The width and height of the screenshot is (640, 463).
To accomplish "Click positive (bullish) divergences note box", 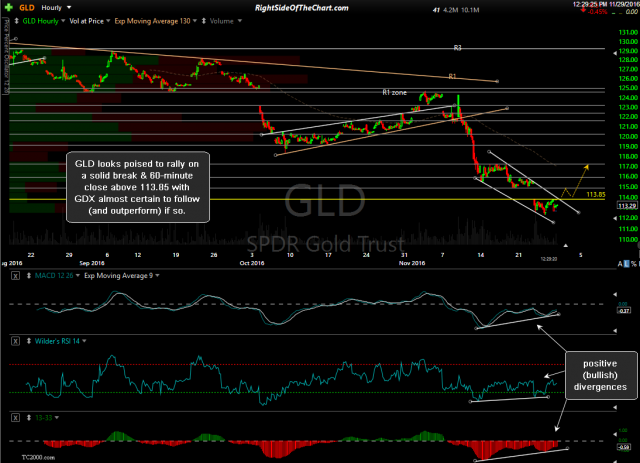I will 600,375.
